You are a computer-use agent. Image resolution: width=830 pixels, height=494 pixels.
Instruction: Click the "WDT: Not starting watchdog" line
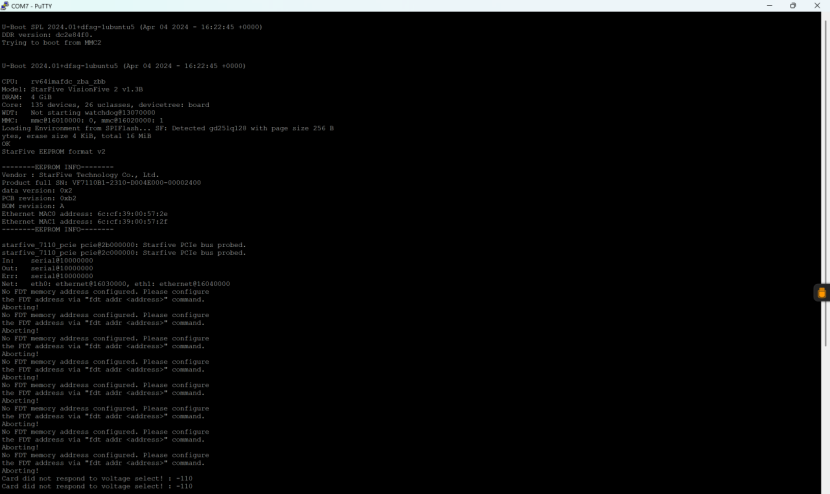coord(78,112)
